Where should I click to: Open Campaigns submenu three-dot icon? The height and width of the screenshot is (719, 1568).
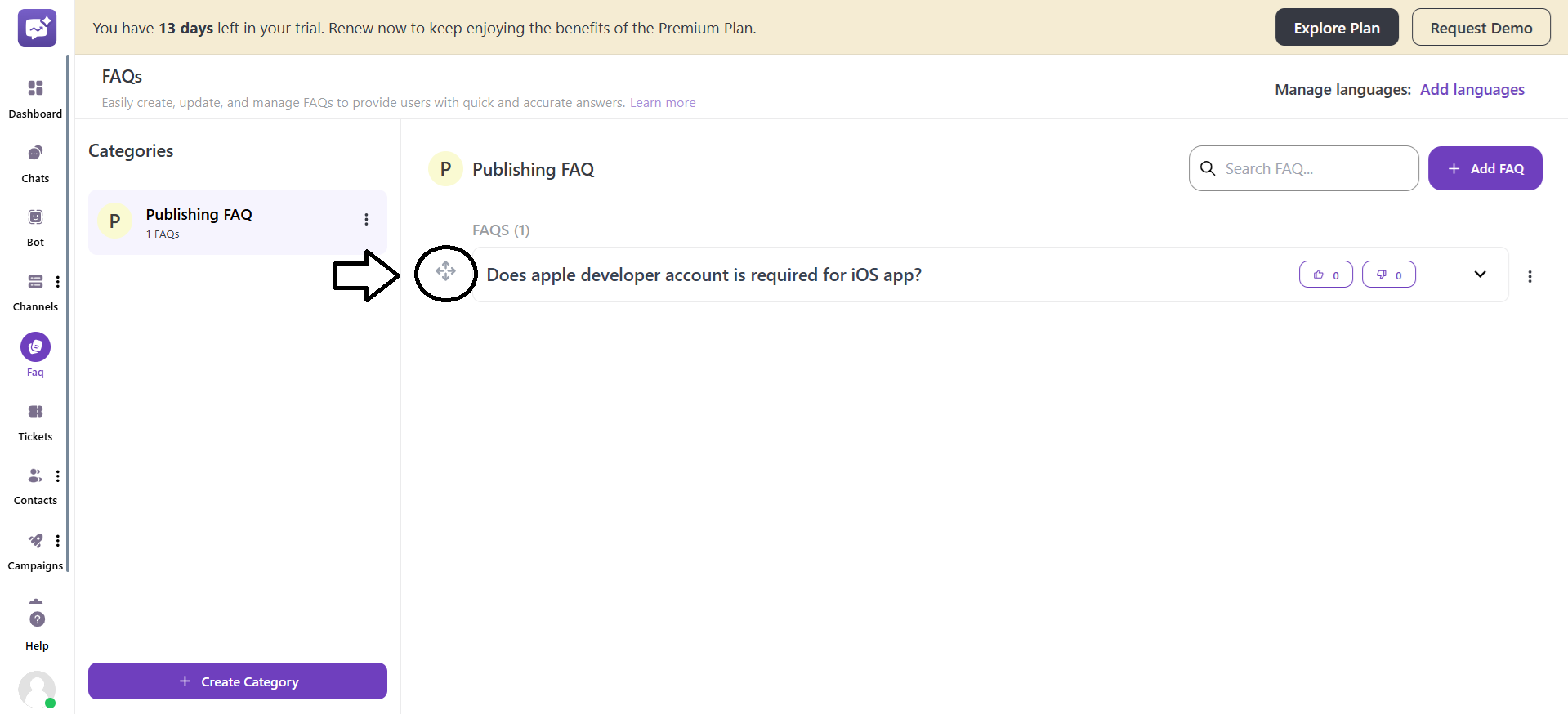pos(57,541)
